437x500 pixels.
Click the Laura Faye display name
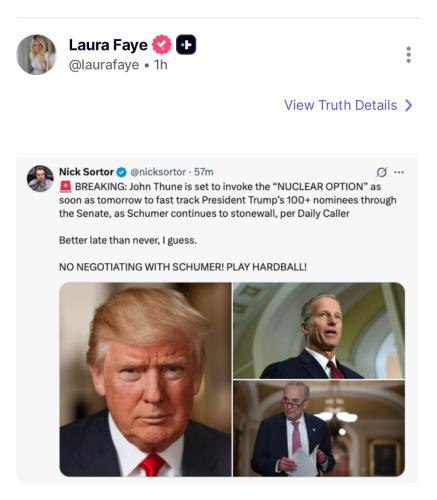pyautogui.click(x=108, y=45)
